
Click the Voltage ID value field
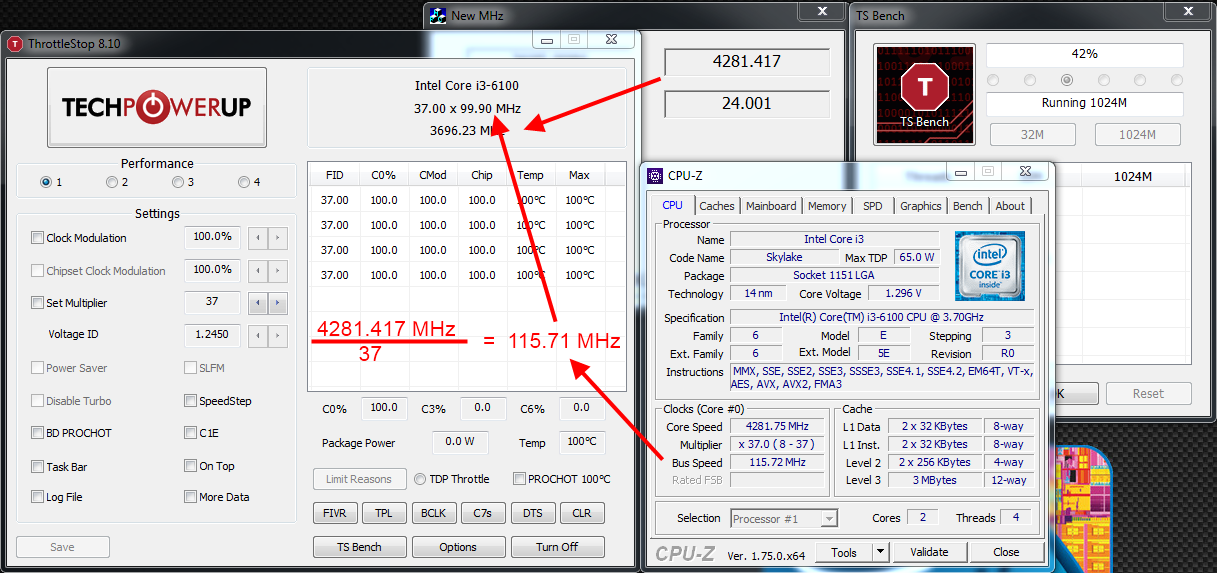212,335
